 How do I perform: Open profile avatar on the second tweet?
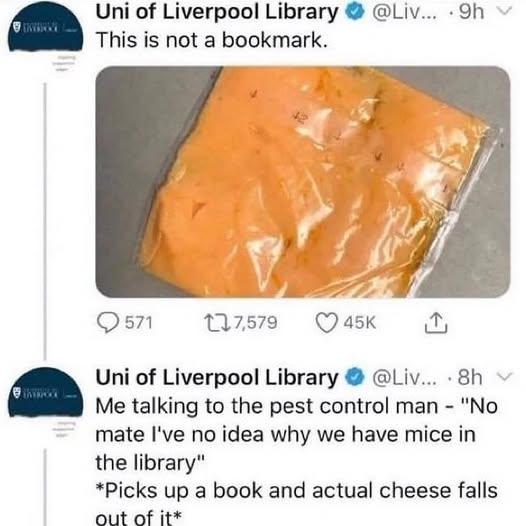(x=46, y=392)
